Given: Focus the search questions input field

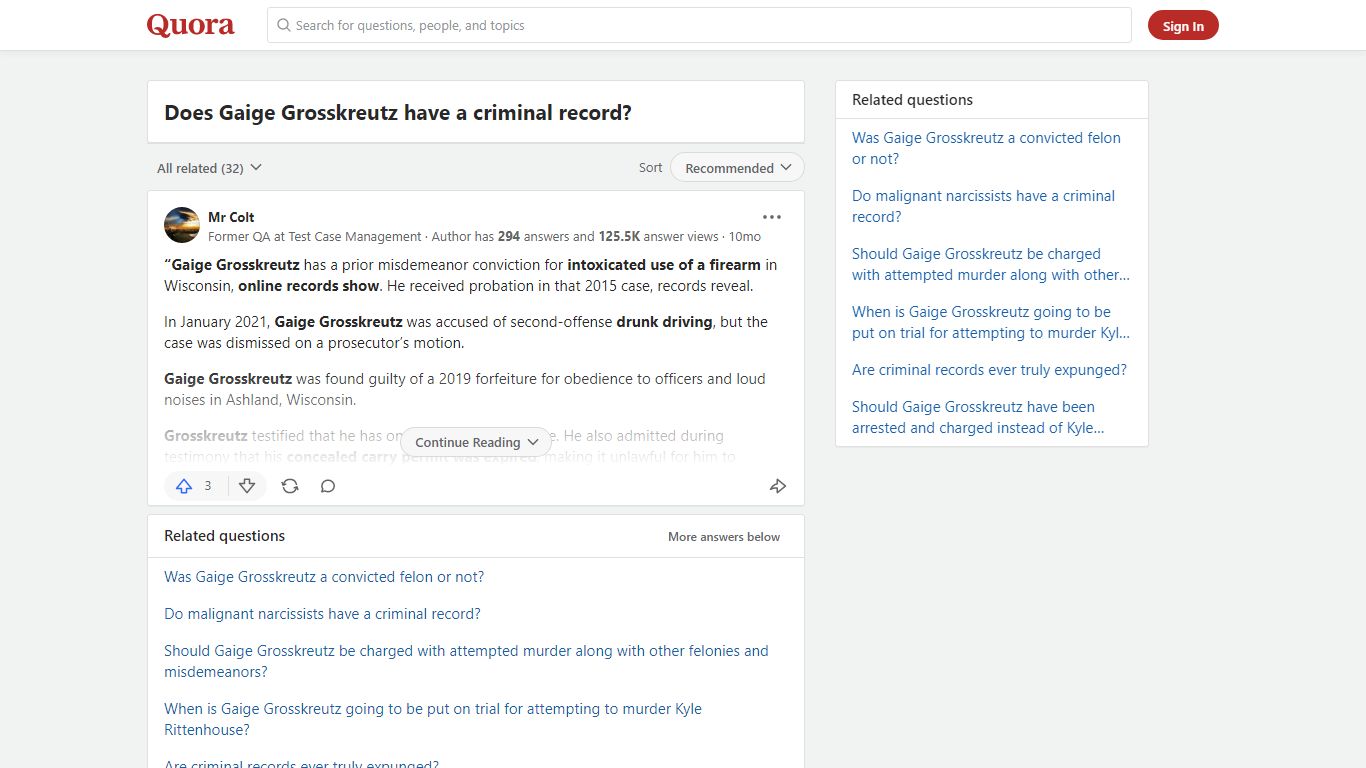Looking at the screenshot, I should pyautogui.click(x=699, y=25).
